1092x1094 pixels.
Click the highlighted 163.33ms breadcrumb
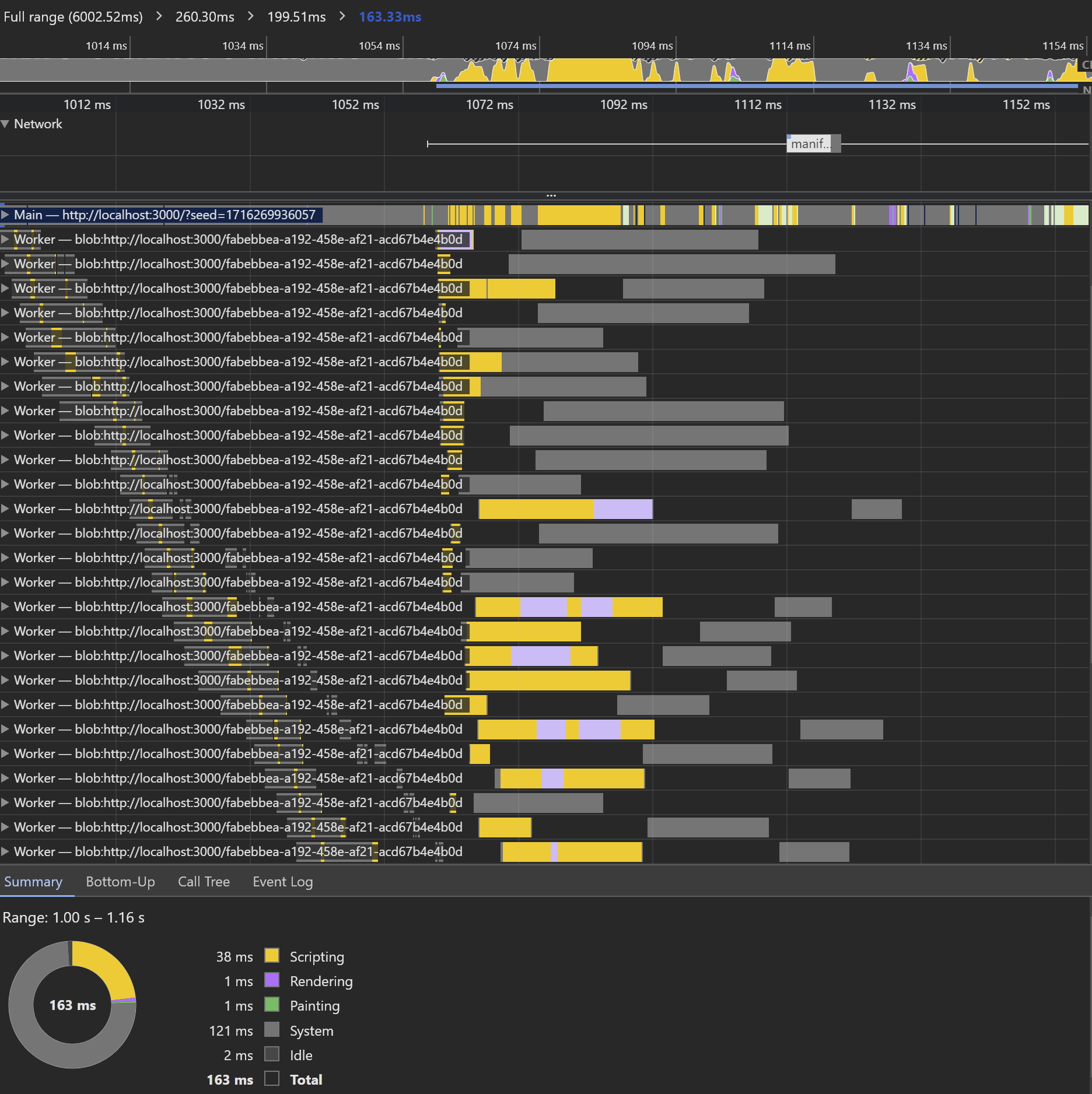point(390,17)
